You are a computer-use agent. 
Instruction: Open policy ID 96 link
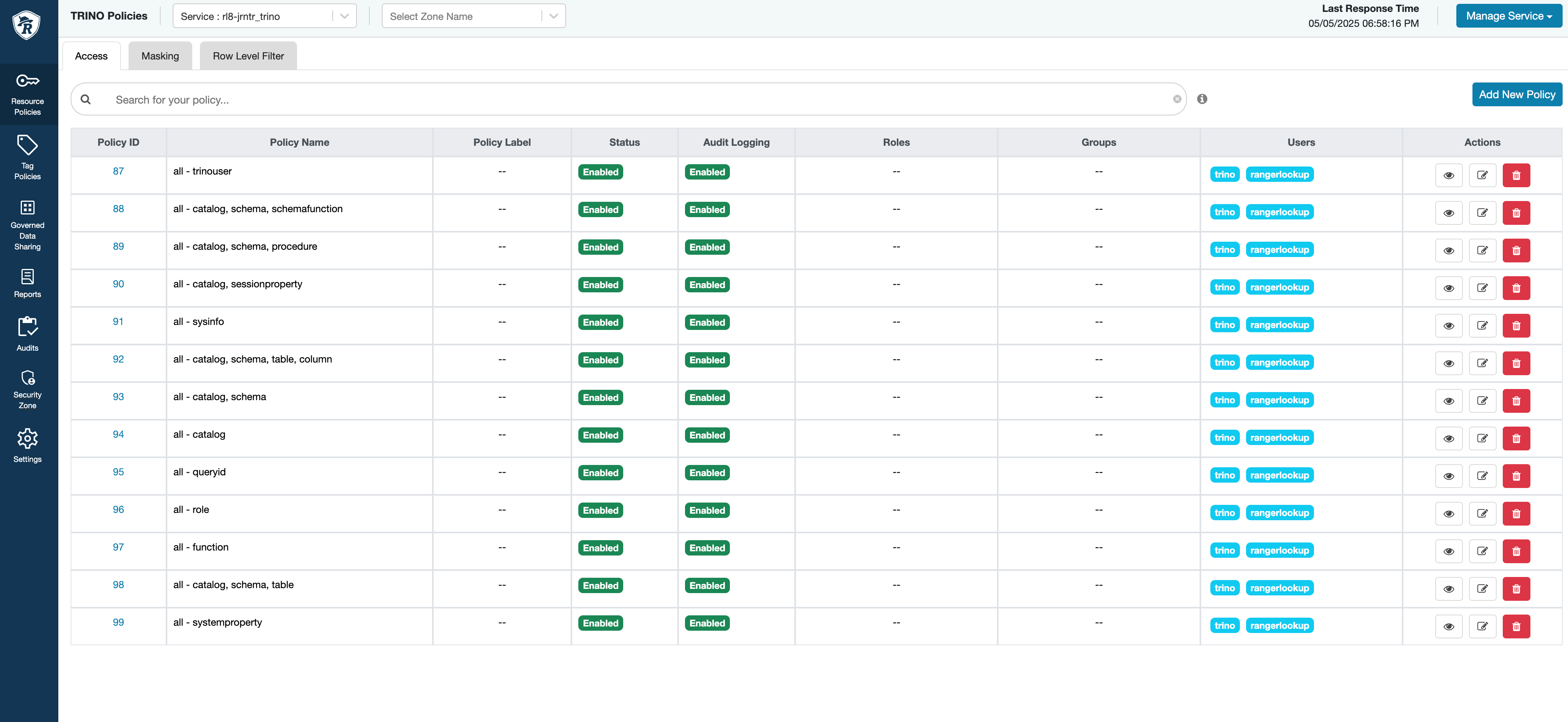[x=118, y=509]
